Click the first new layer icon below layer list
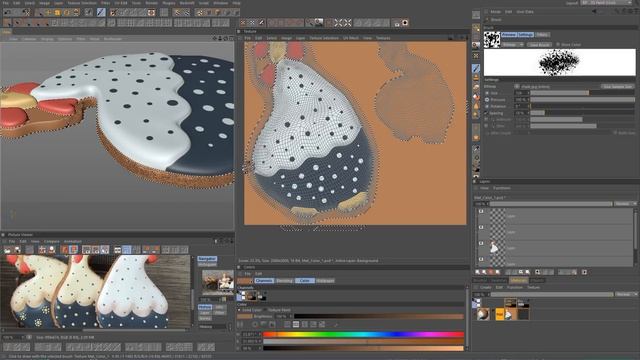Viewport: 640px width, 360px height. tap(478, 272)
